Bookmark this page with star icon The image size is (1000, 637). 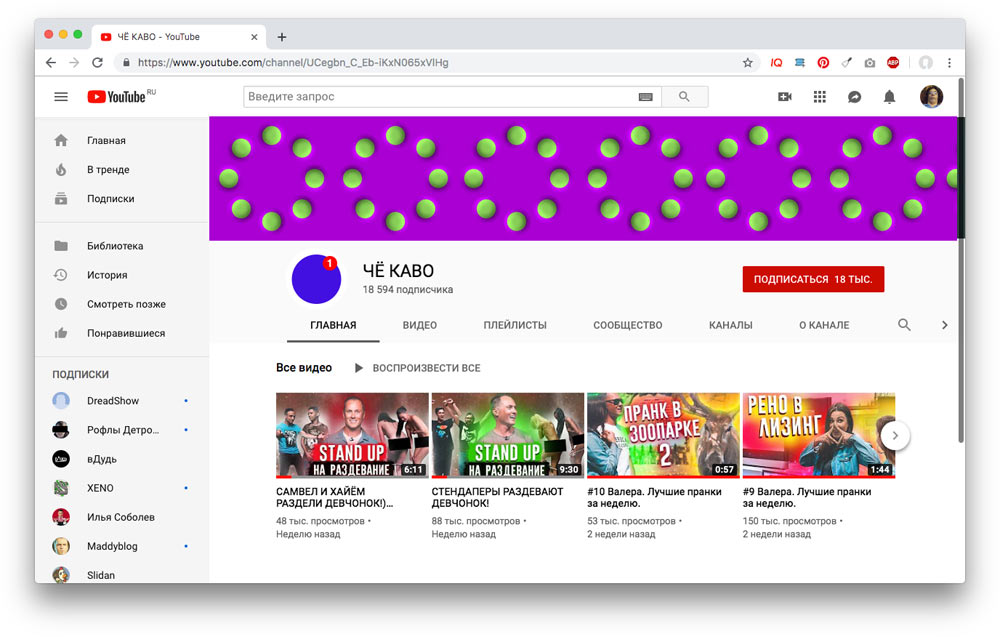[747, 62]
